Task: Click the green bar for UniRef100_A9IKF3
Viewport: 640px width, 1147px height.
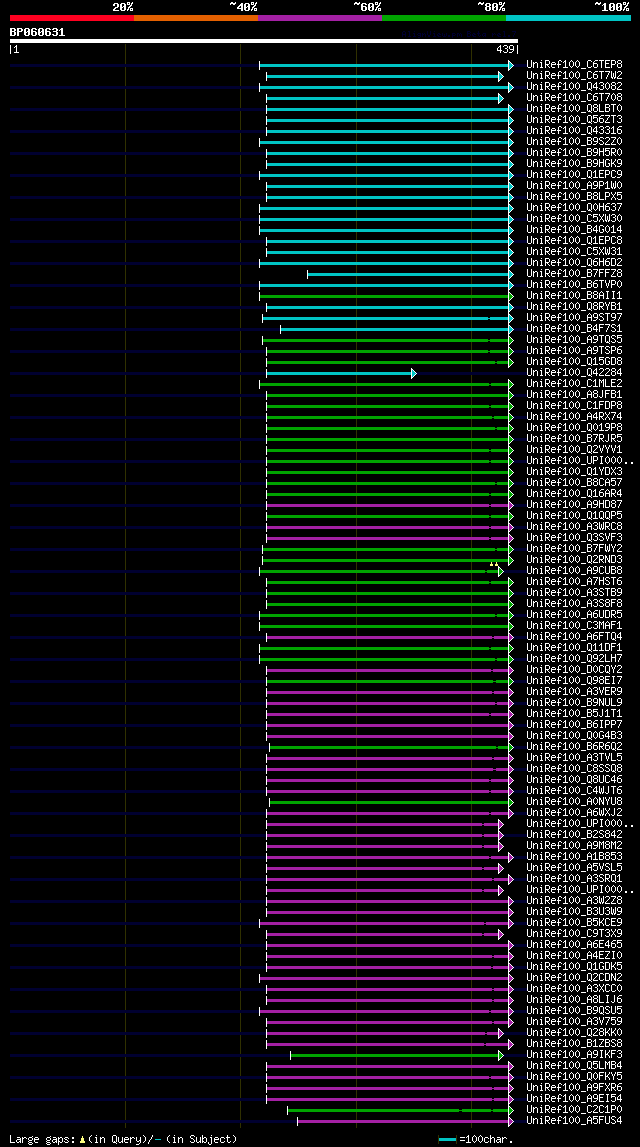Action: click(397, 1056)
